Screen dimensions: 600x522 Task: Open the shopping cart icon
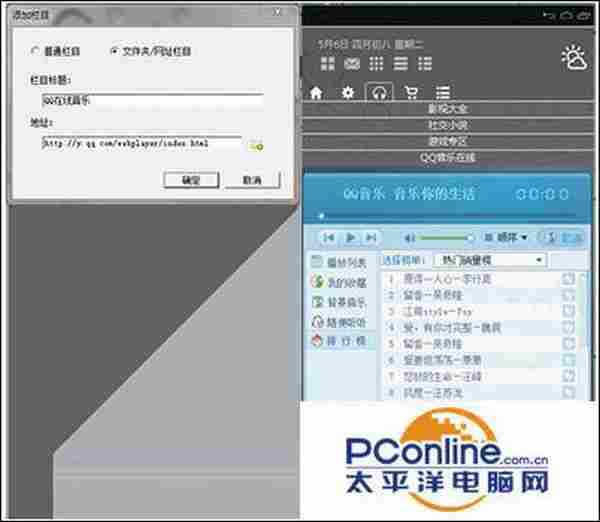tap(410, 93)
